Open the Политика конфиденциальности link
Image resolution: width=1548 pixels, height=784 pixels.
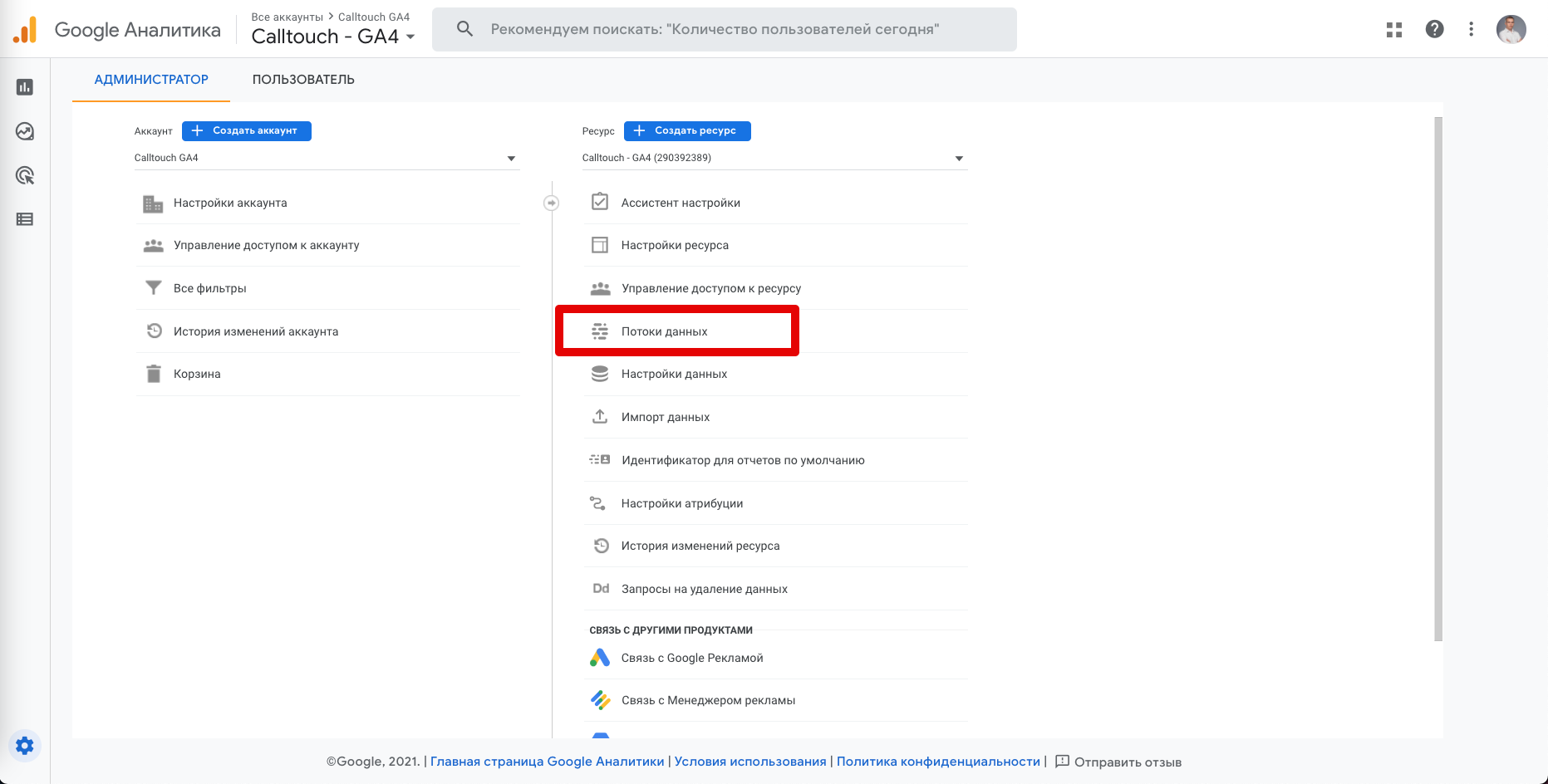[x=937, y=761]
